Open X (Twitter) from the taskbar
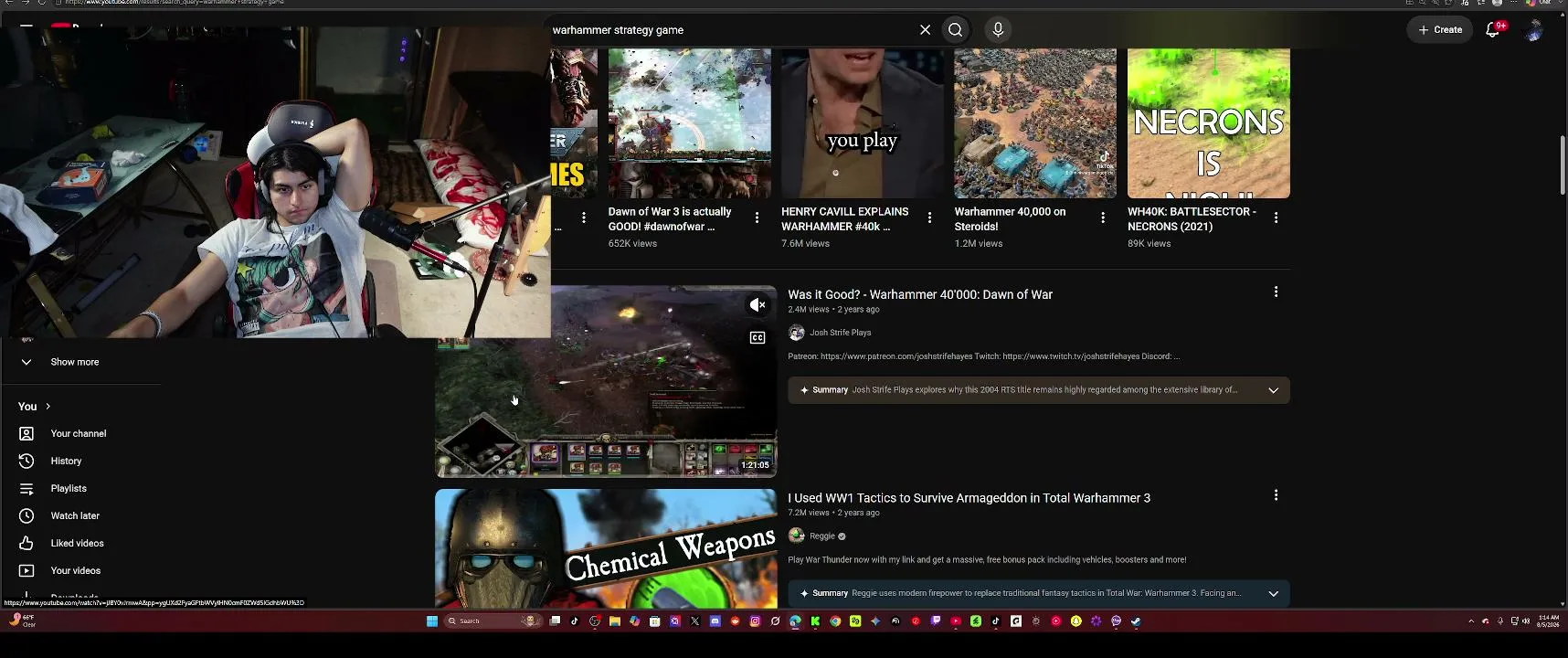The image size is (1568, 658). [695, 621]
